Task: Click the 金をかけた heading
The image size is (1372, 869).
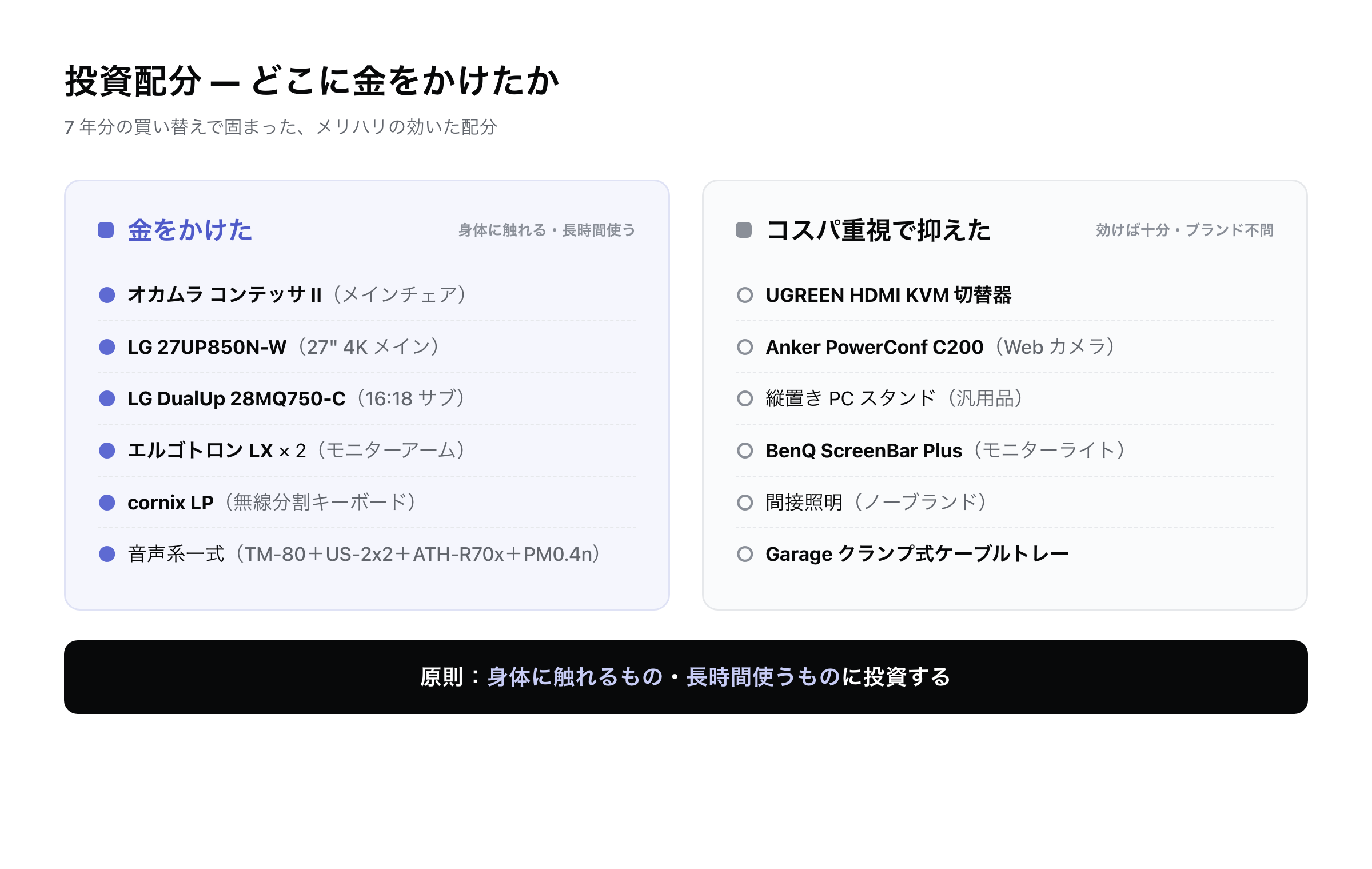Action: (x=190, y=230)
